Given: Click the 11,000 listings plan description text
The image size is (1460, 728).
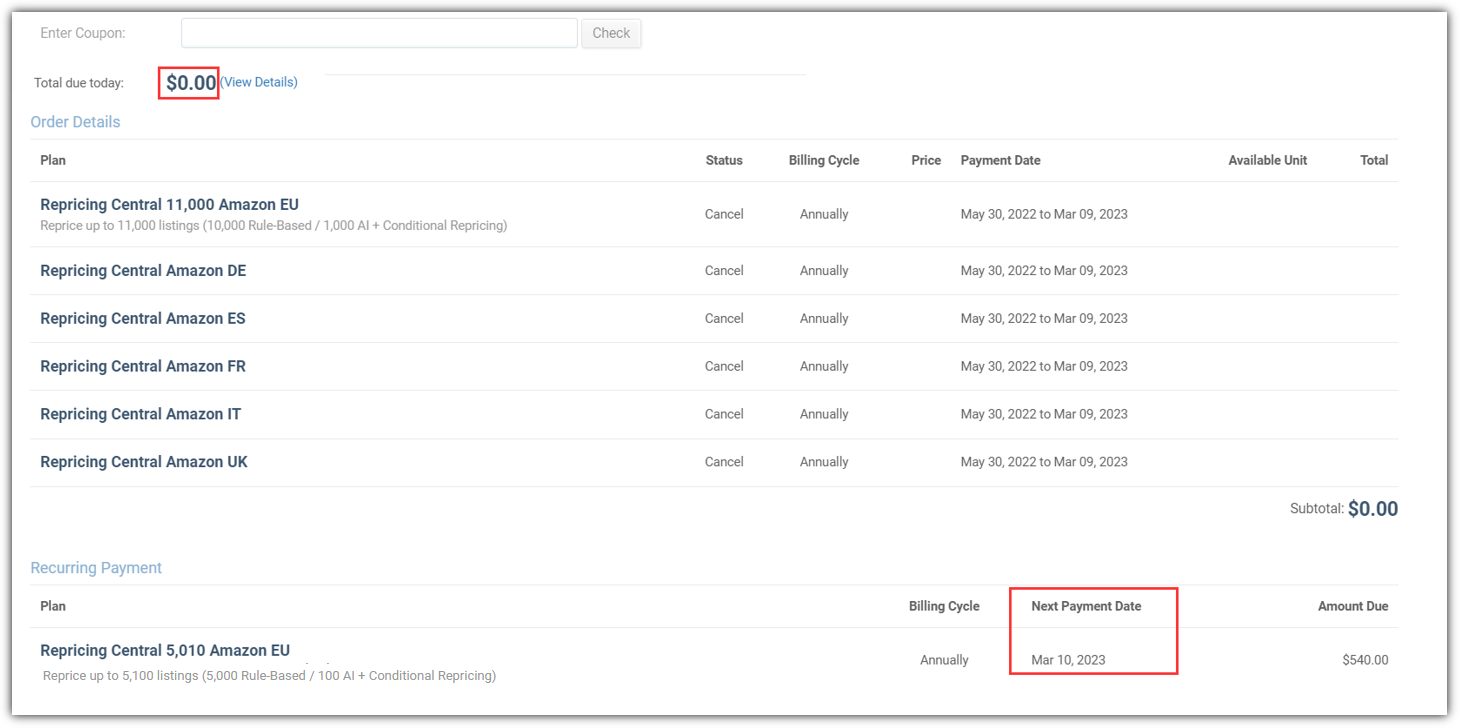Looking at the screenshot, I should [x=273, y=226].
